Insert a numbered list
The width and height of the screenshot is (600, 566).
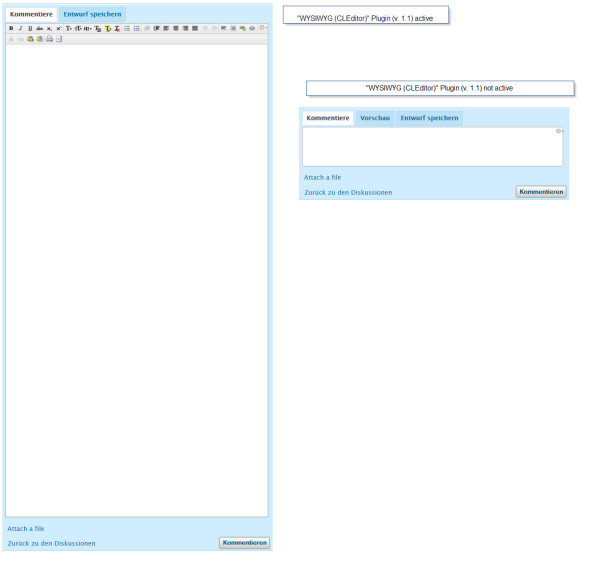tap(137, 28)
